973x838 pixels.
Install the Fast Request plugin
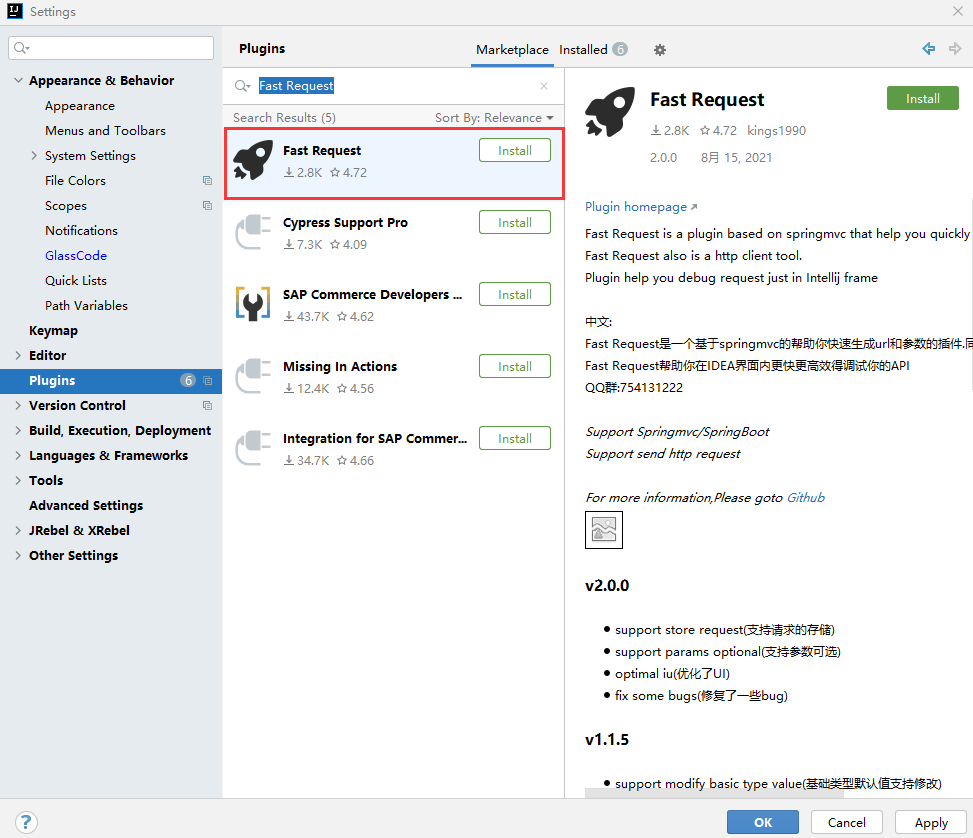pos(921,98)
